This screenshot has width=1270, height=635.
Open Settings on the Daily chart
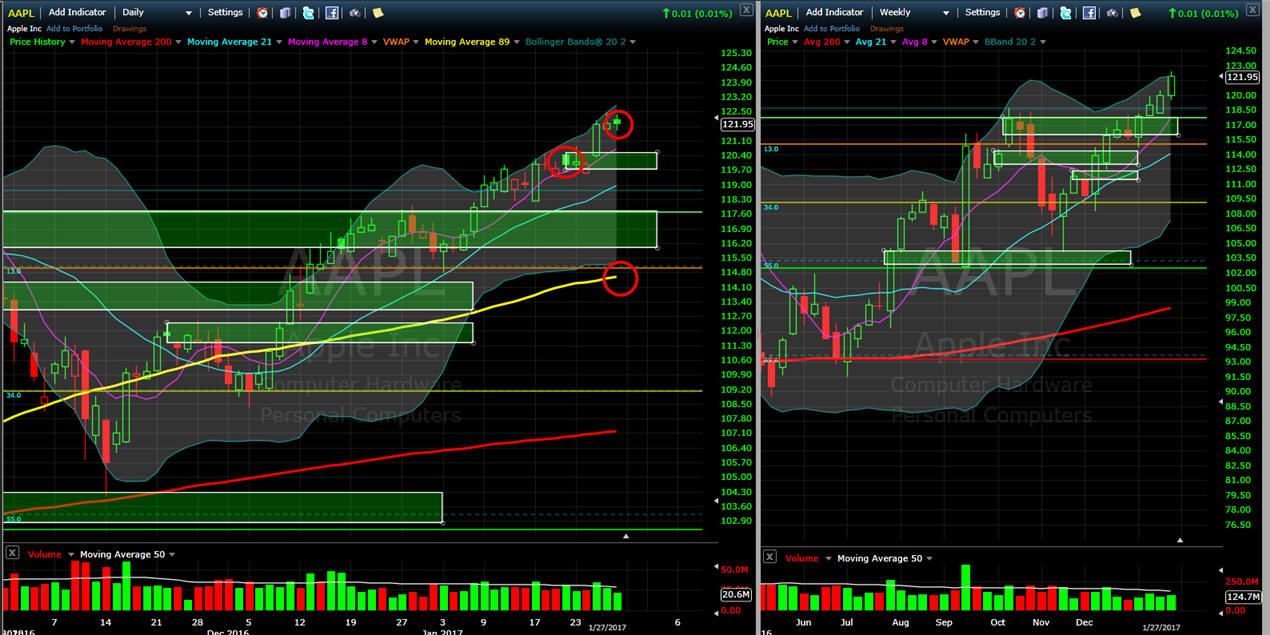click(225, 12)
